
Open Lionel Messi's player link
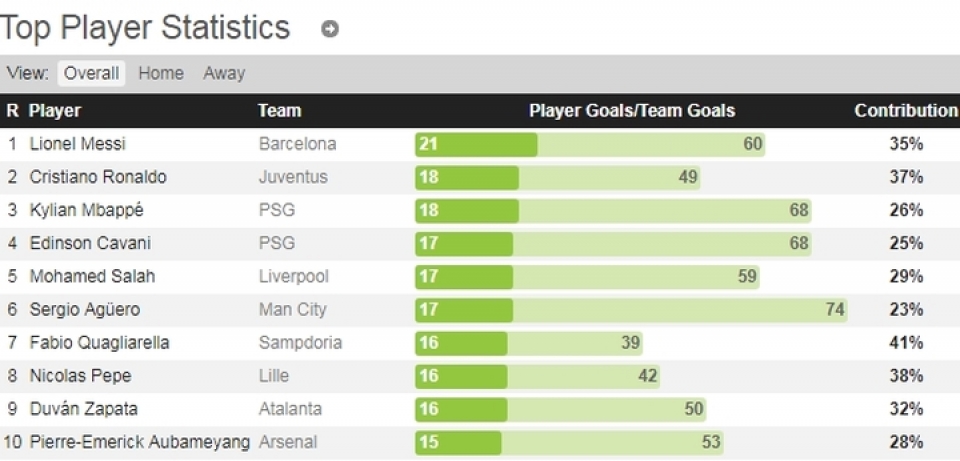pos(78,144)
